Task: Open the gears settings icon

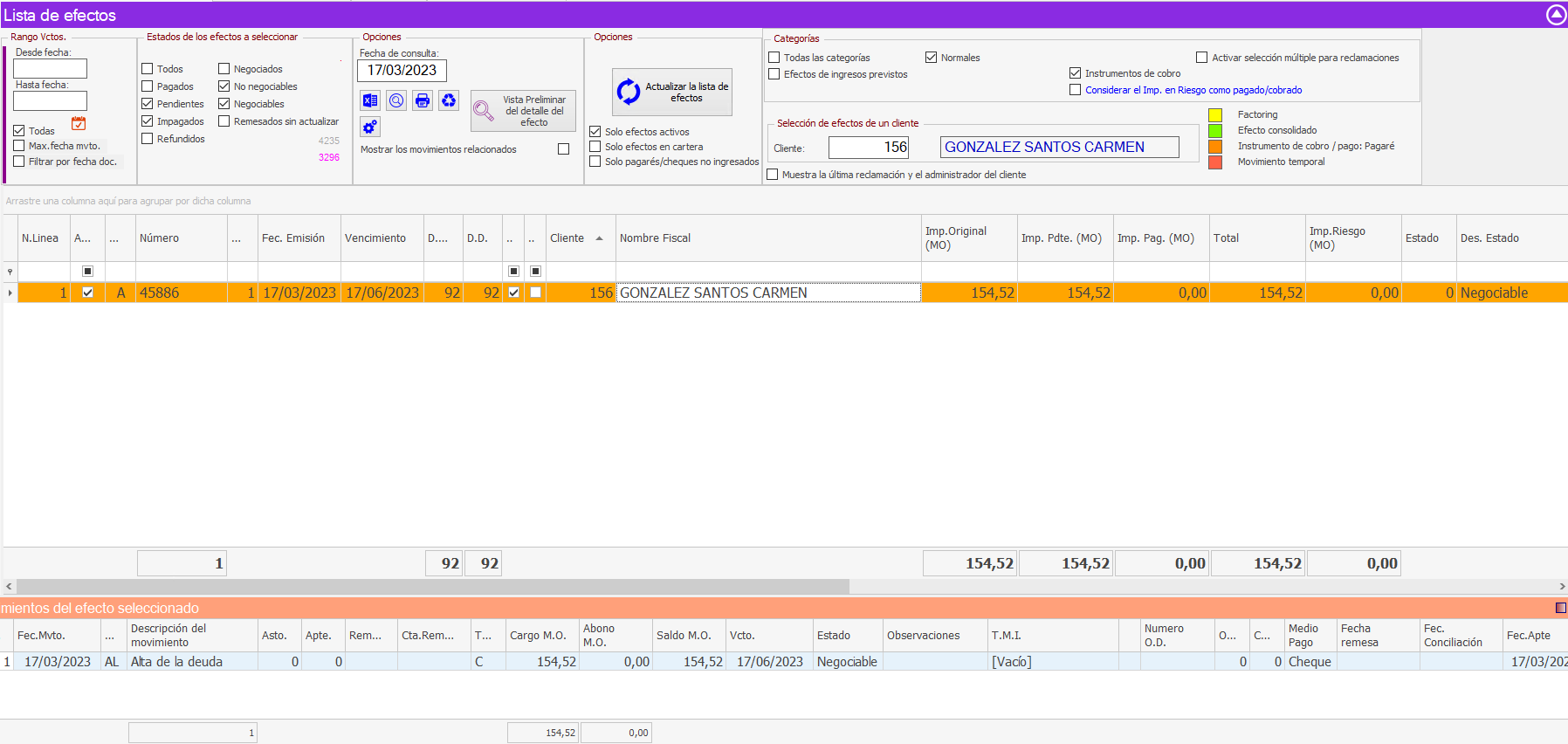Action: coord(370,127)
